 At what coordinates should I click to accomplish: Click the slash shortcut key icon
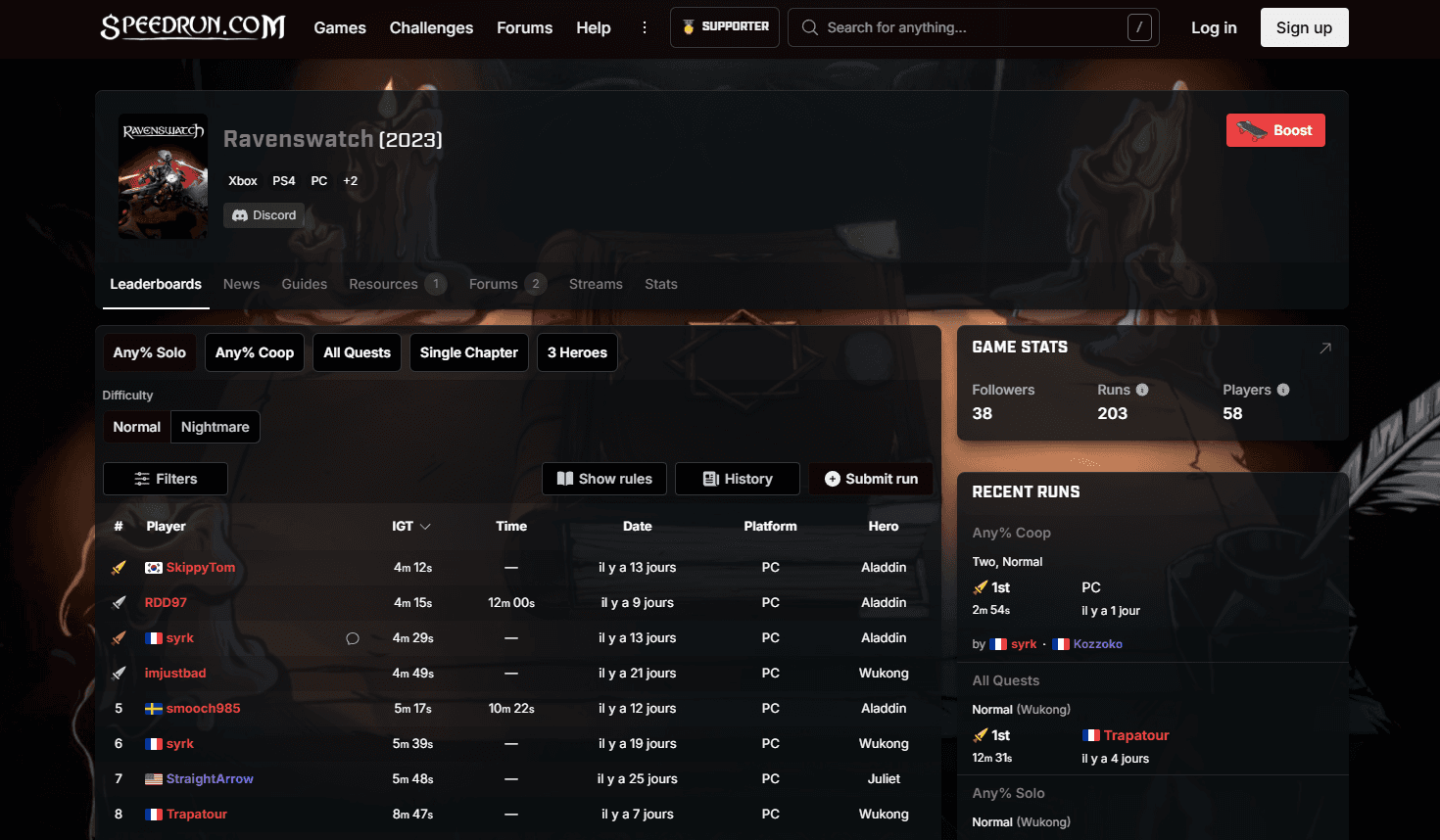[x=1139, y=27]
